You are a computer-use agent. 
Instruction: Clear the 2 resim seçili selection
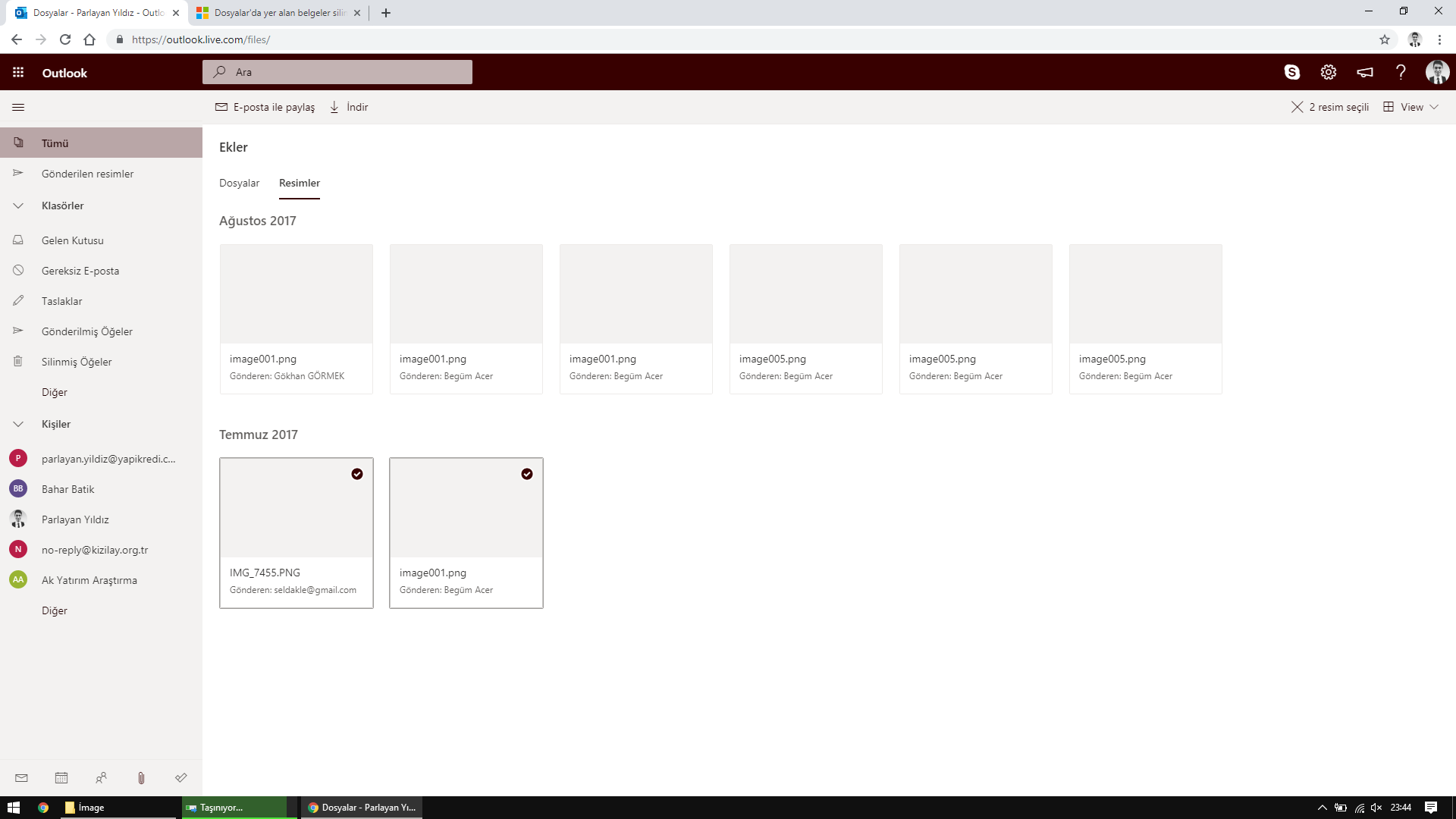tap(1298, 107)
